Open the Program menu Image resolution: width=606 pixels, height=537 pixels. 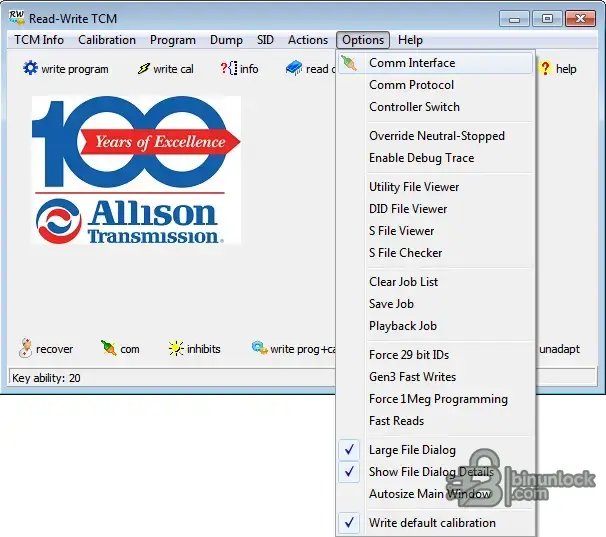(x=172, y=40)
